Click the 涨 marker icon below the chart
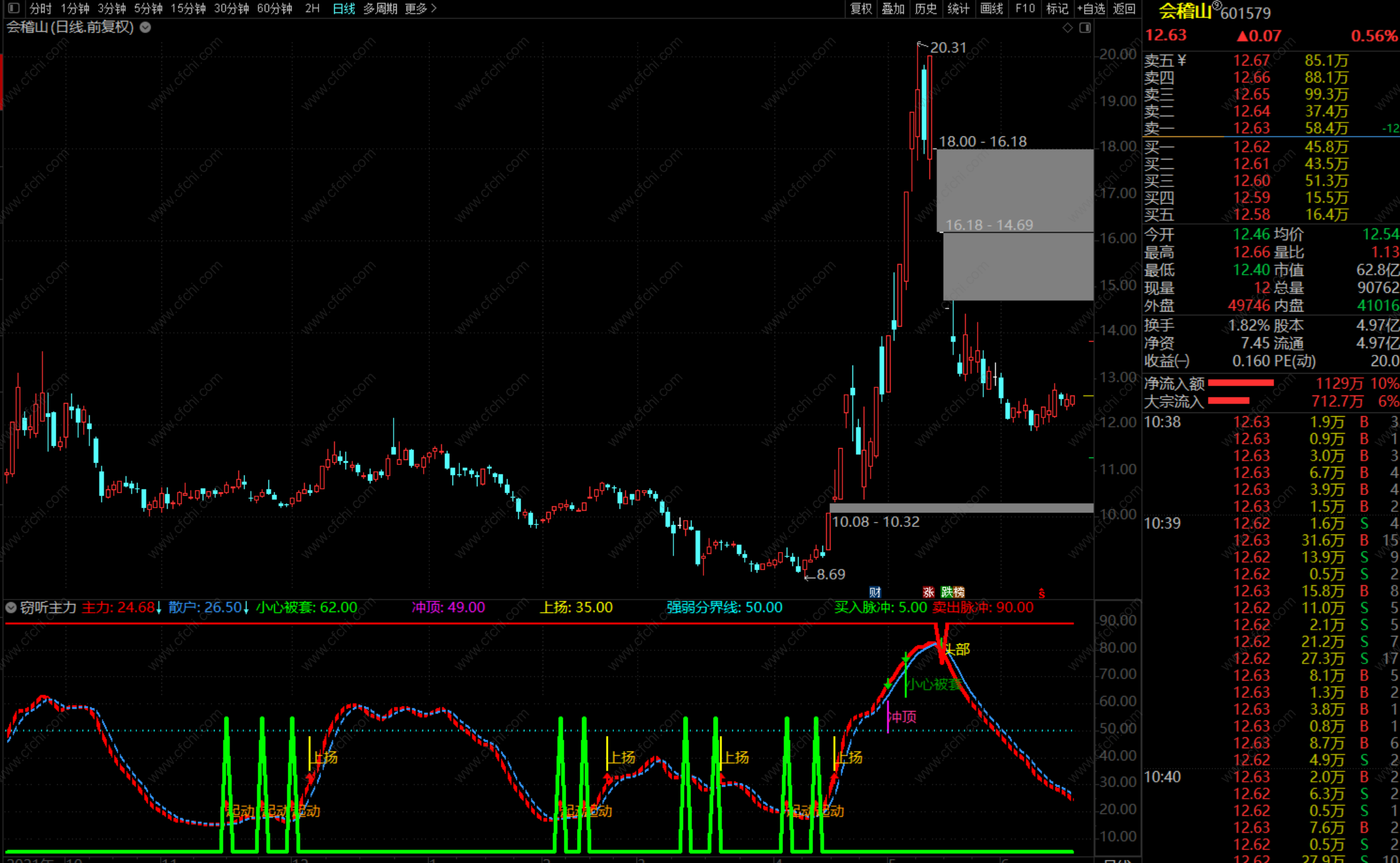Viewport: 1400px width, 863px height. tap(928, 592)
